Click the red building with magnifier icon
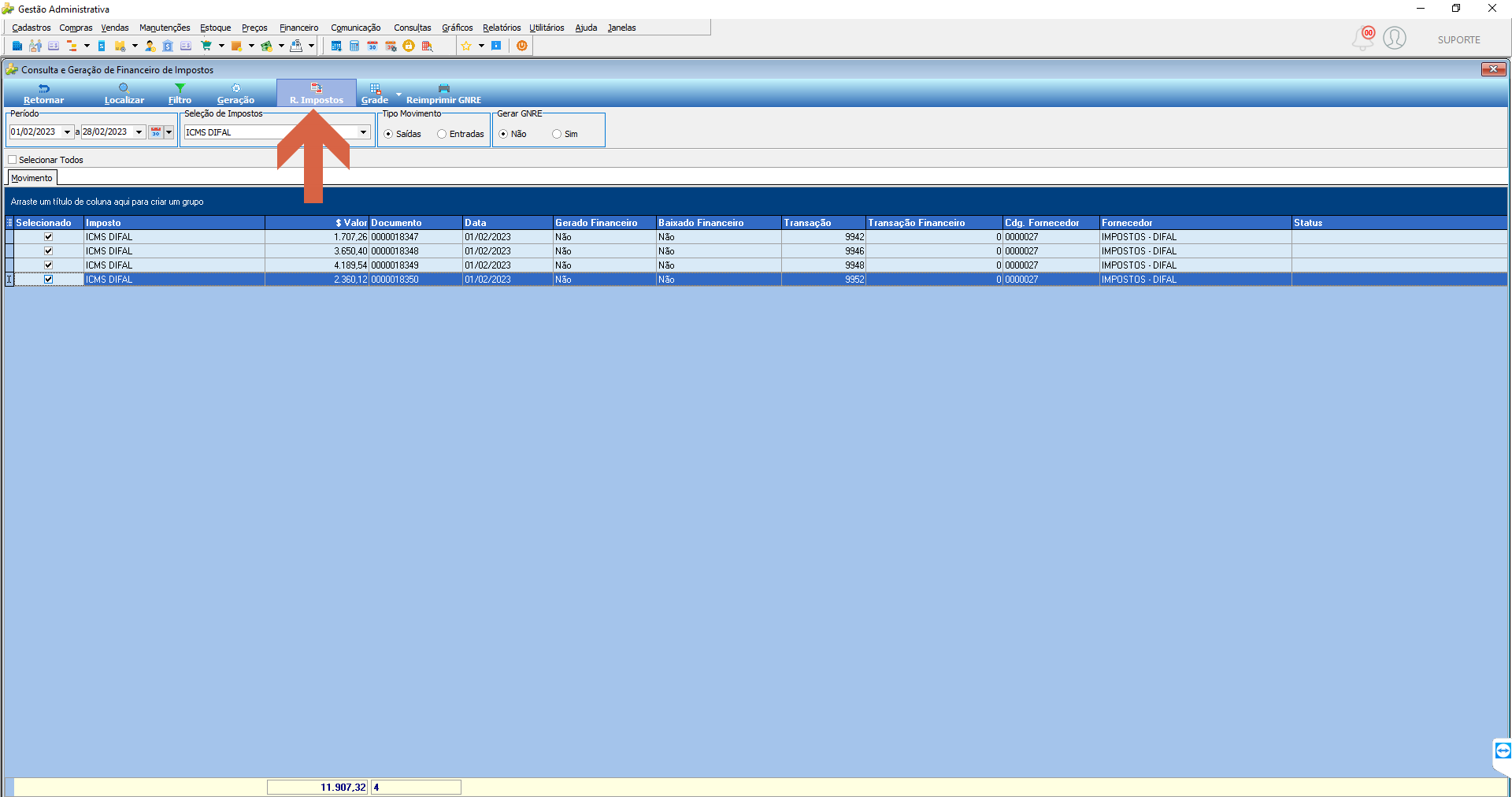The height and width of the screenshot is (797, 1512). click(x=428, y=46)
